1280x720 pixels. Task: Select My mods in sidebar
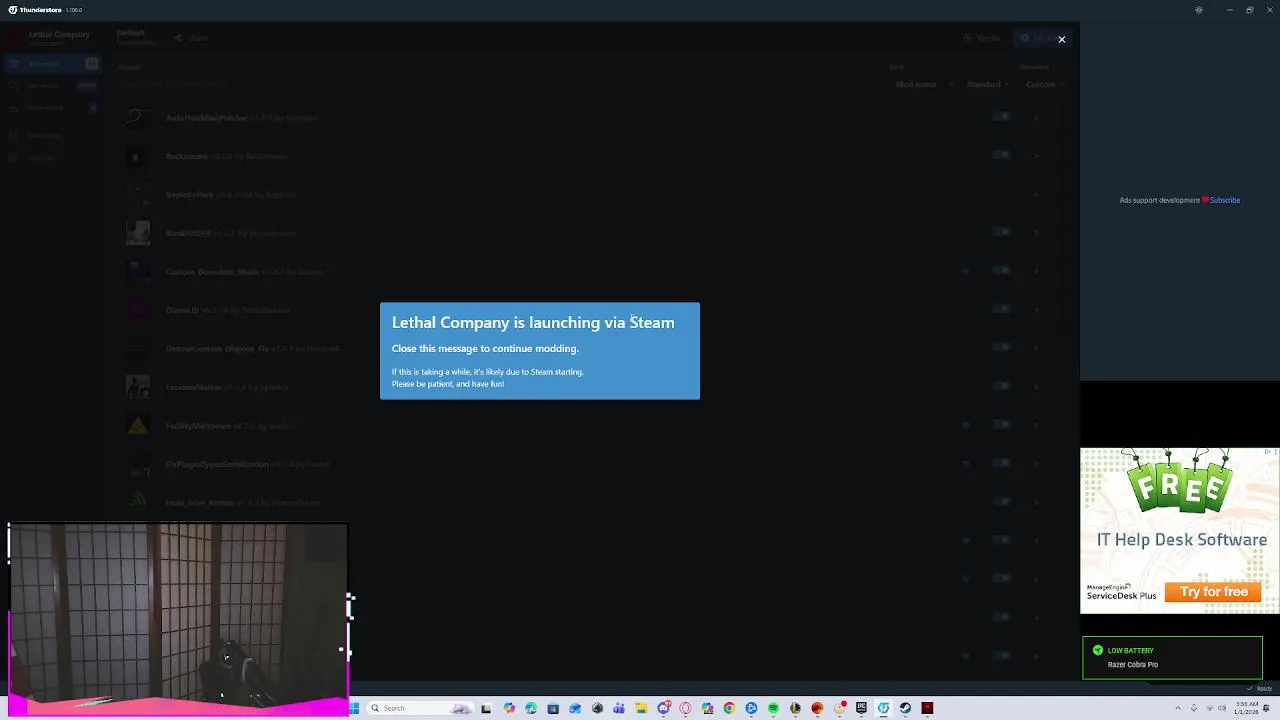pos(50,64)
